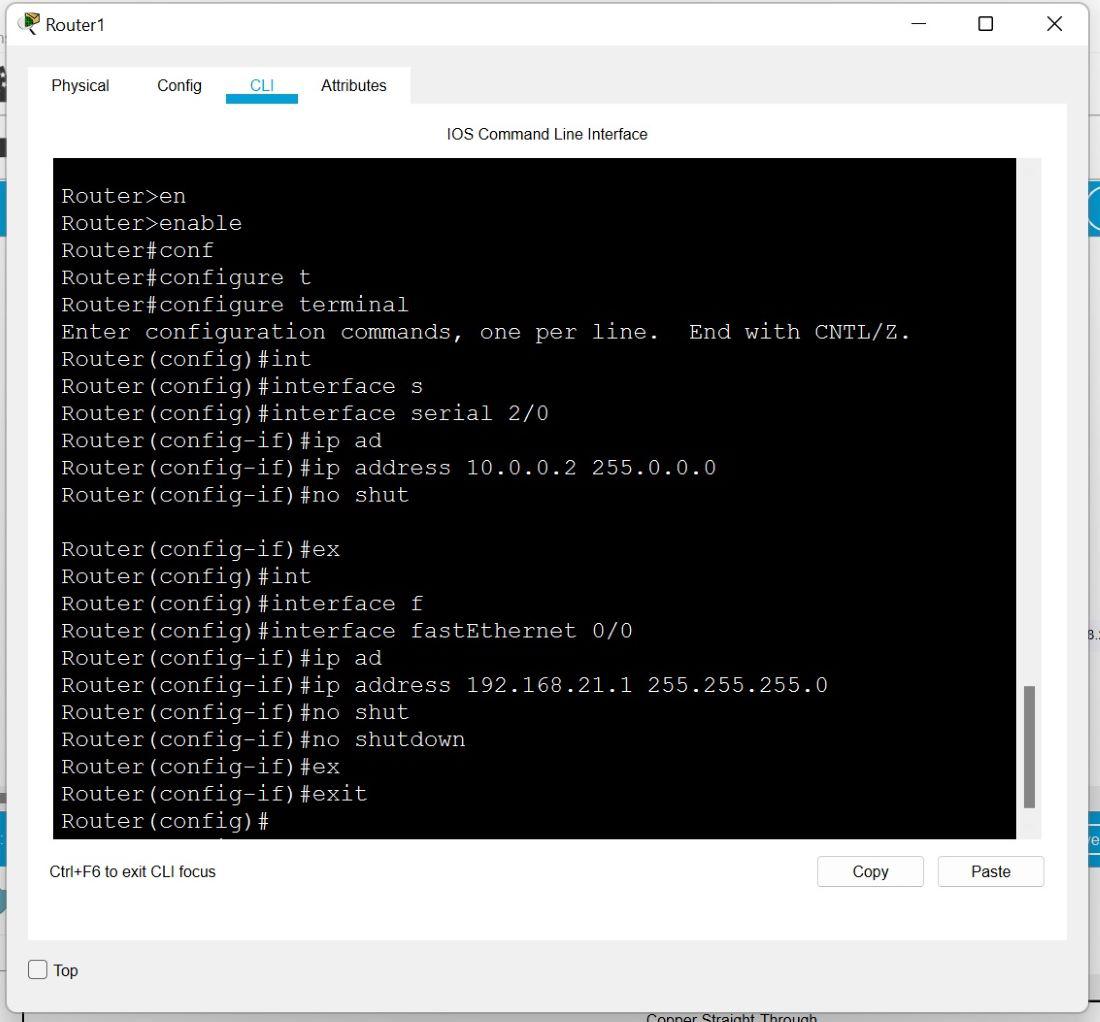This screenshot has height=1022, width=1100.
Task: Select the CLI tab
Action: (x=261, y=86)
